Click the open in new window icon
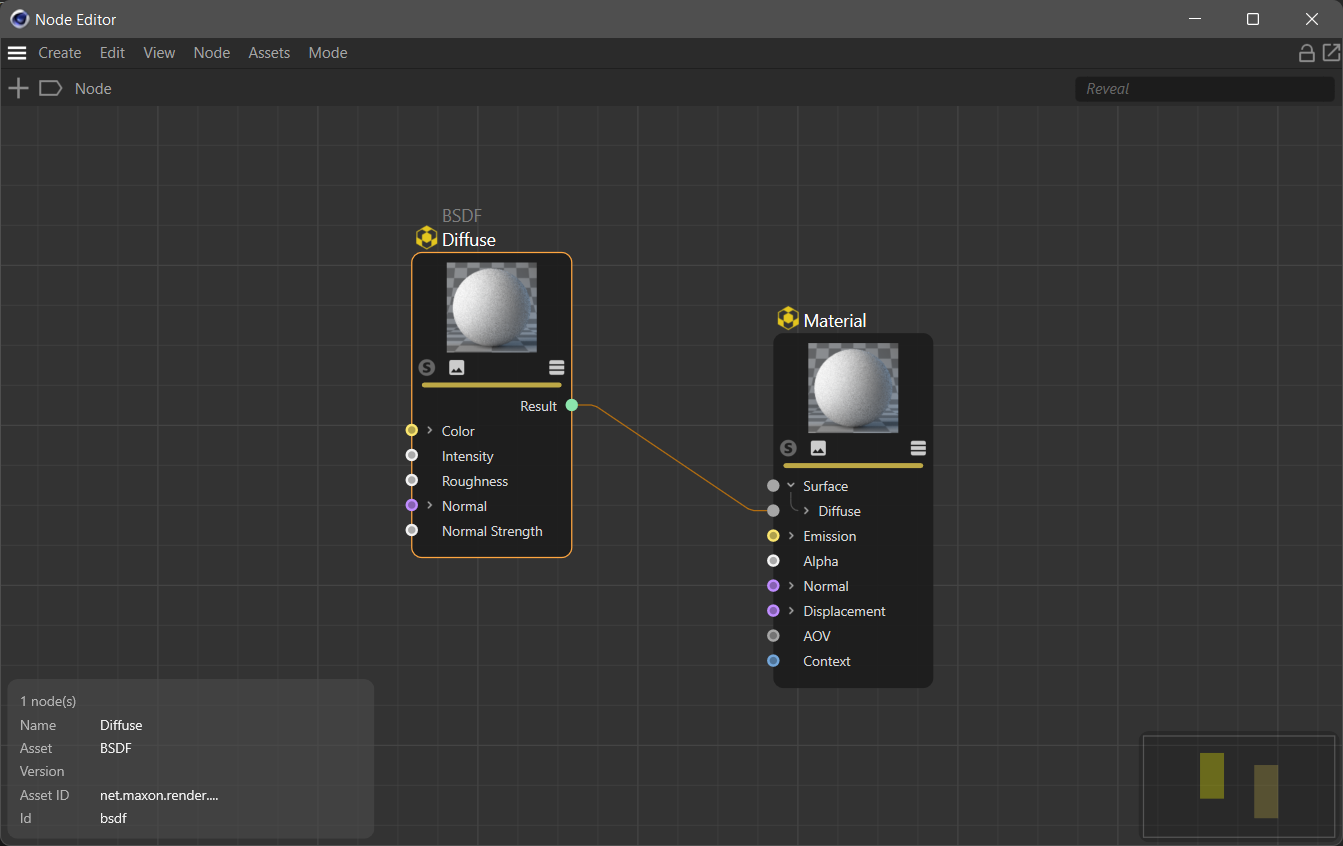1343x846 pixels. coord(1331,53)
